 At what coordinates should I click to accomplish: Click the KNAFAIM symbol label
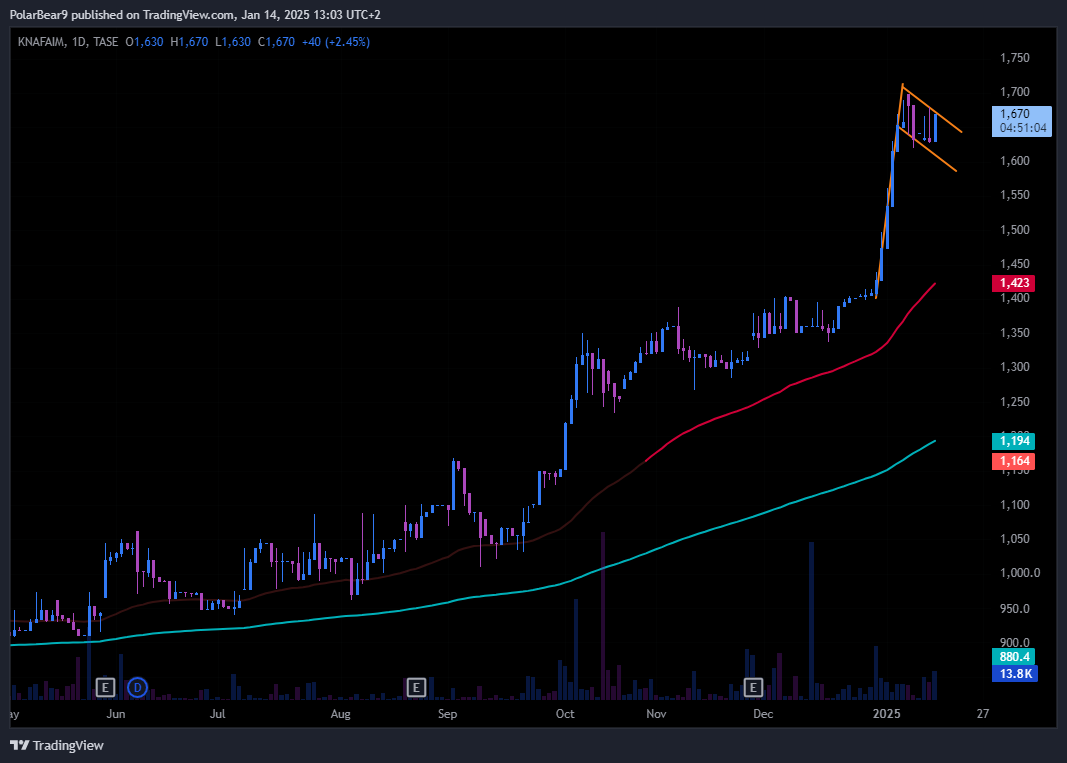41,42
